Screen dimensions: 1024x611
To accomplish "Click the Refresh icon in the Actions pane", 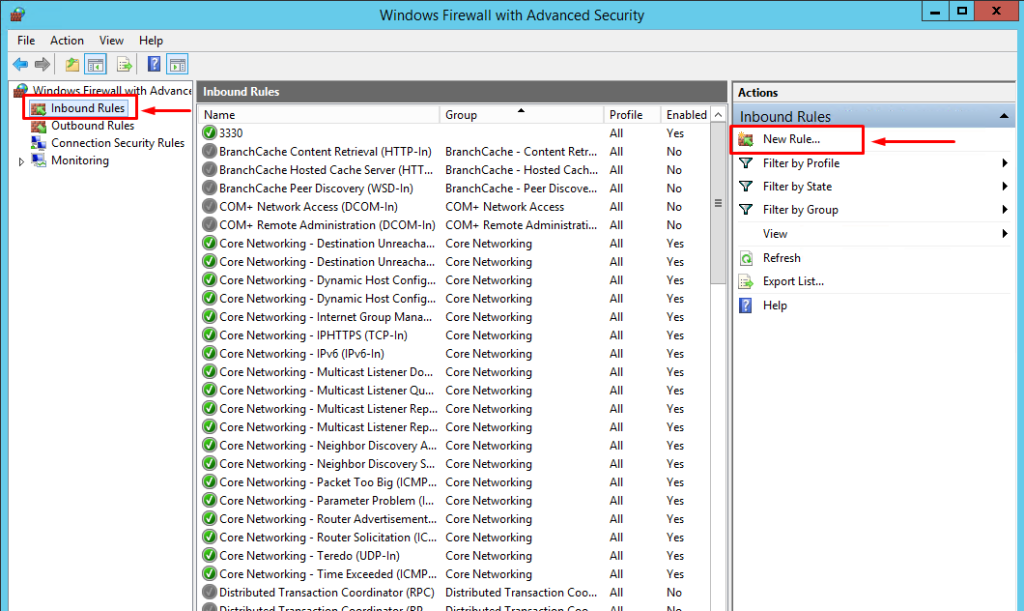I will [746, 258].
